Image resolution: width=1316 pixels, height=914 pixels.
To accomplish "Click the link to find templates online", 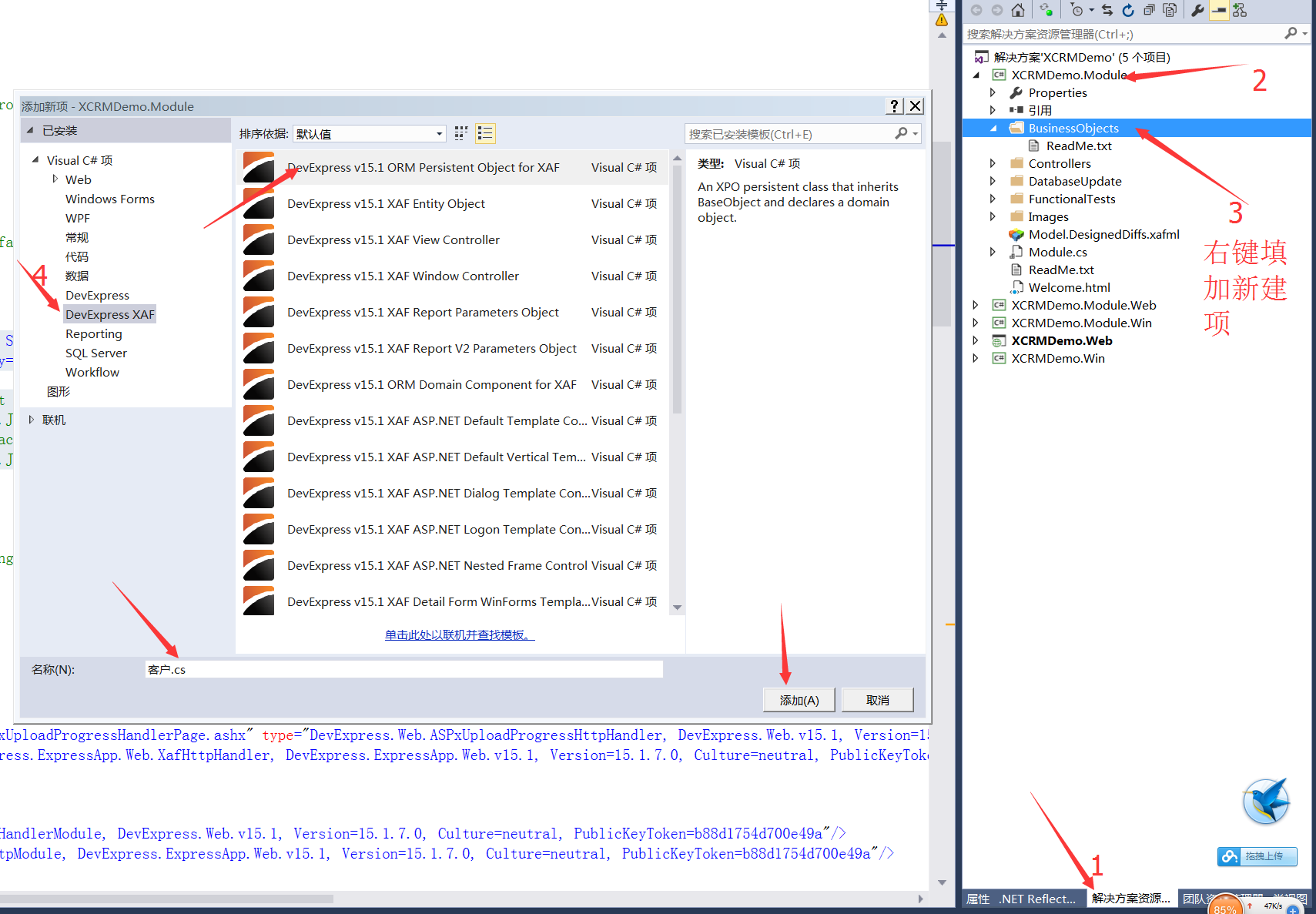I will click(460, 634).
